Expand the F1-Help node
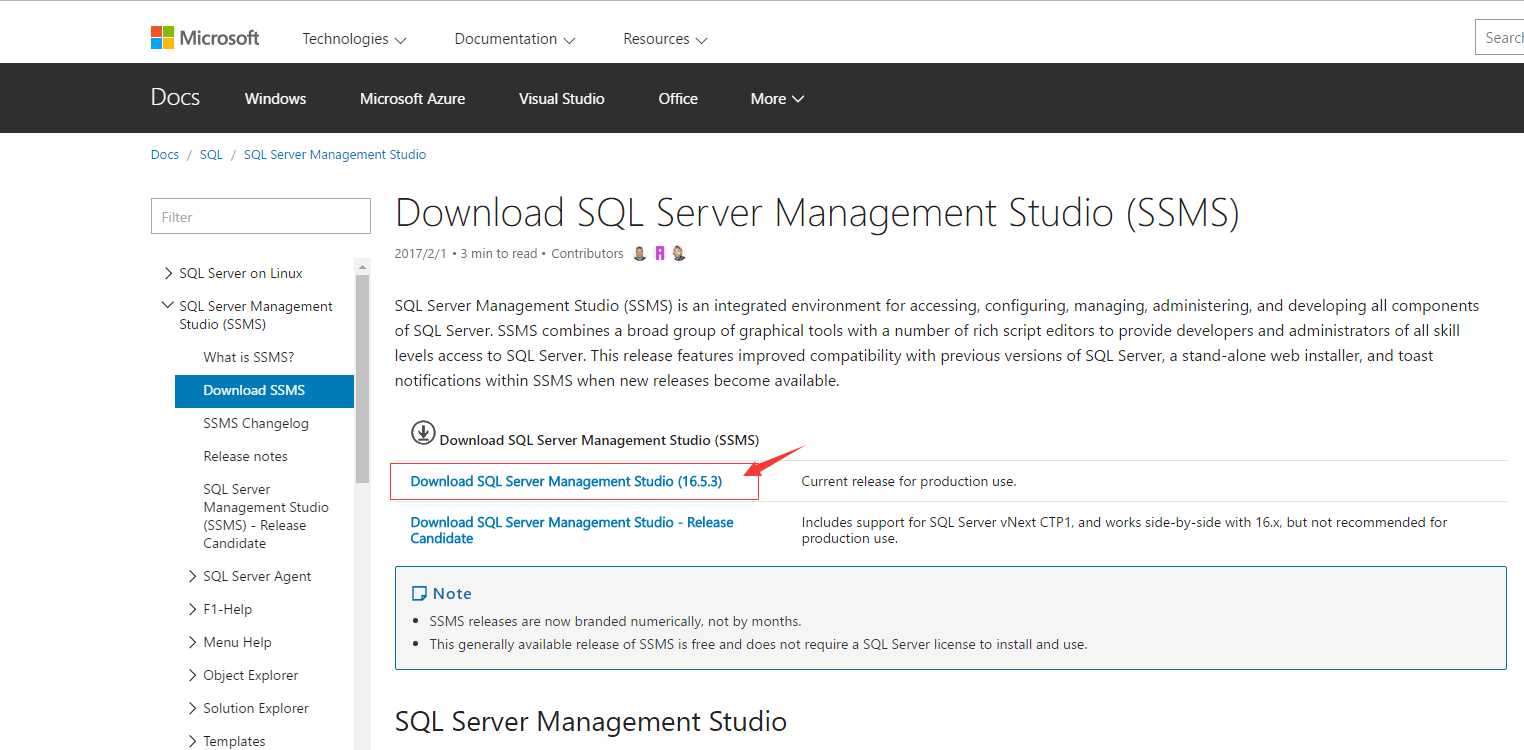The width and height of the screenshot is (1524, 750). (192, 609)
